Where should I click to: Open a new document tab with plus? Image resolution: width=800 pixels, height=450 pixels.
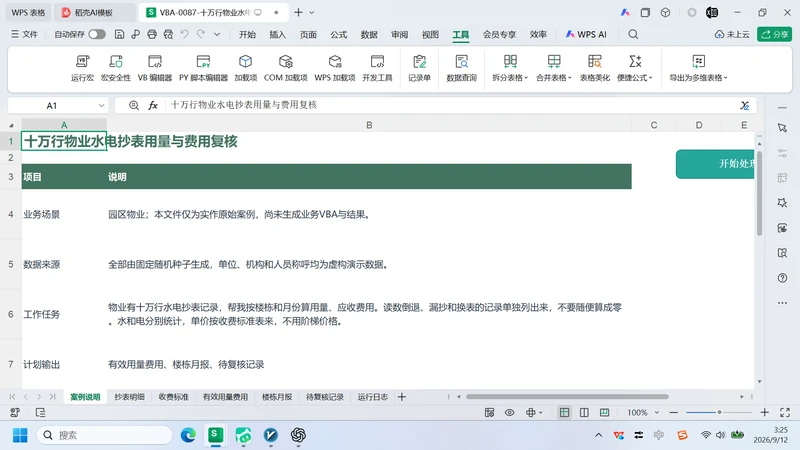tap(298, 12)
